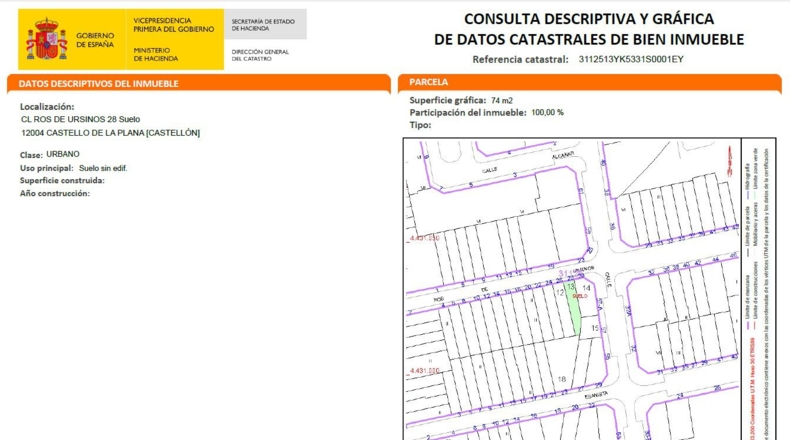Click the 'CONSULTA DESCRIPTIVA Y GRÁFICA' title line
This screenshot has width=790, height=440.
[x=589, y=19]
